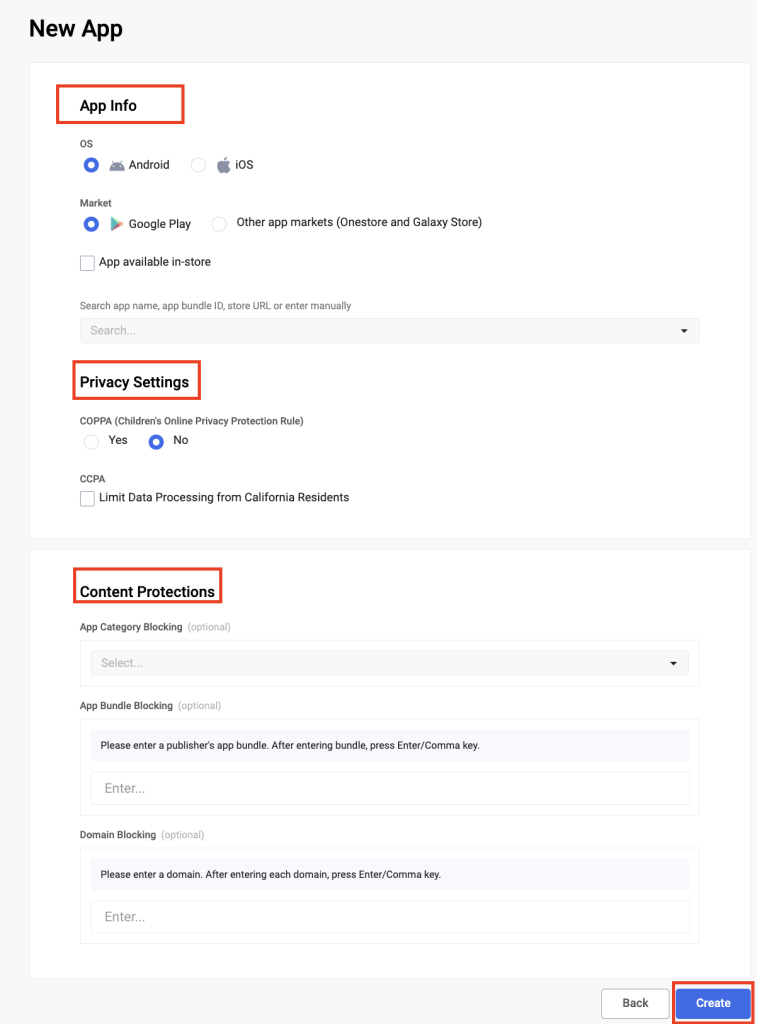Open the app search dropdown
Viewport: 757px width, 1024px height.
pyautogui.click(x=389, y=330)
